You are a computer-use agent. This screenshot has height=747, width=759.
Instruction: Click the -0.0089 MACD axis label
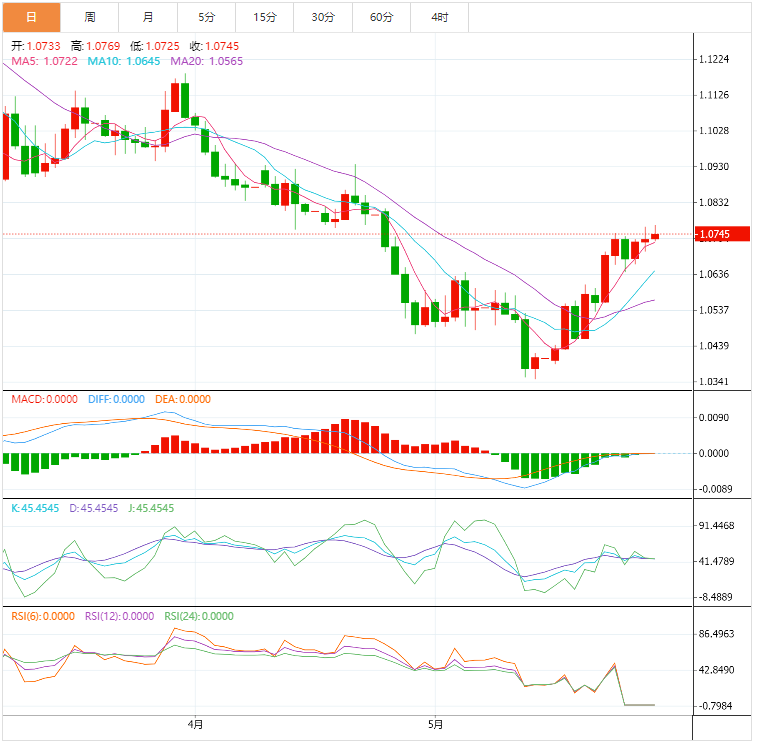[x=716, y=489]
